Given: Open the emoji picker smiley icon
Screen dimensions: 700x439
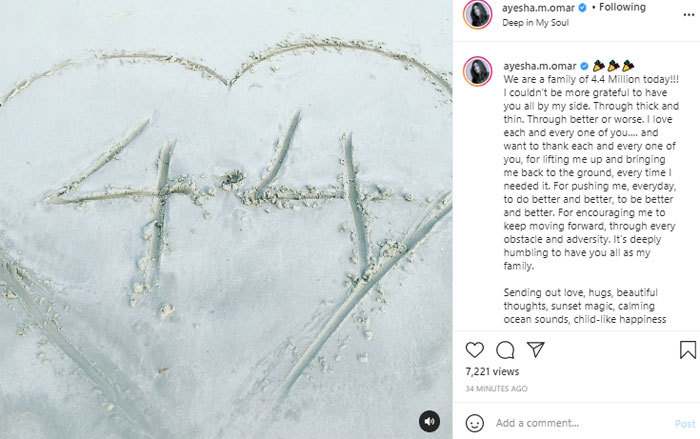Looking at the screenshot, I should pyautogui.click(x=475, y=423).
